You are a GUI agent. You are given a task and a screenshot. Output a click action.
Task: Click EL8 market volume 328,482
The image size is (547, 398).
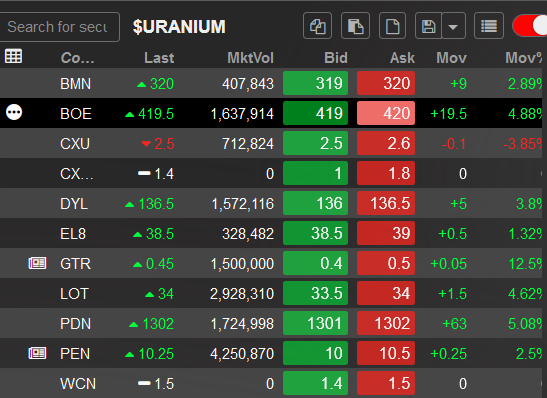(248, 234)
